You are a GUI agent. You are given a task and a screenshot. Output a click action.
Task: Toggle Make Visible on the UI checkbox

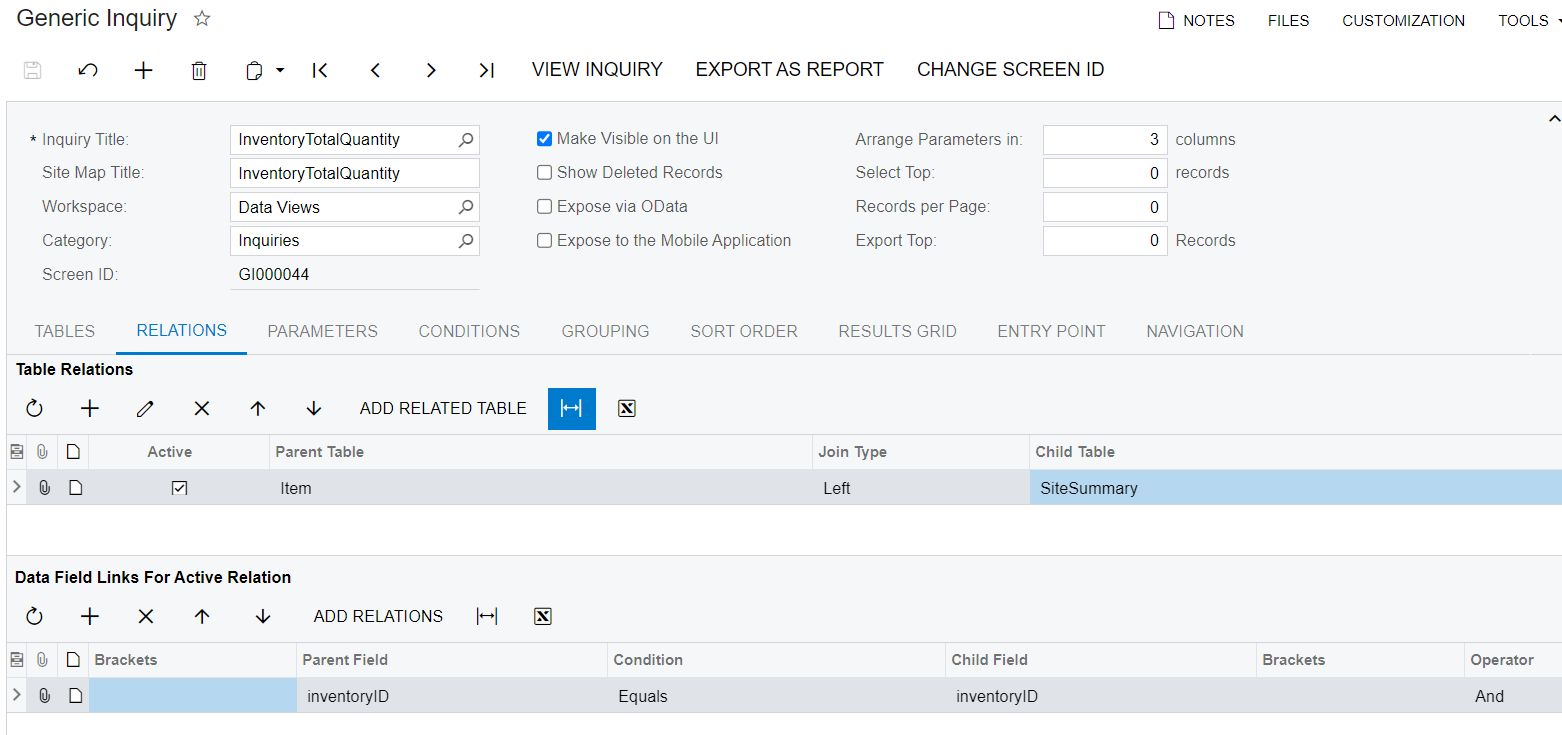pyautogui.click(x=545, y=139)
